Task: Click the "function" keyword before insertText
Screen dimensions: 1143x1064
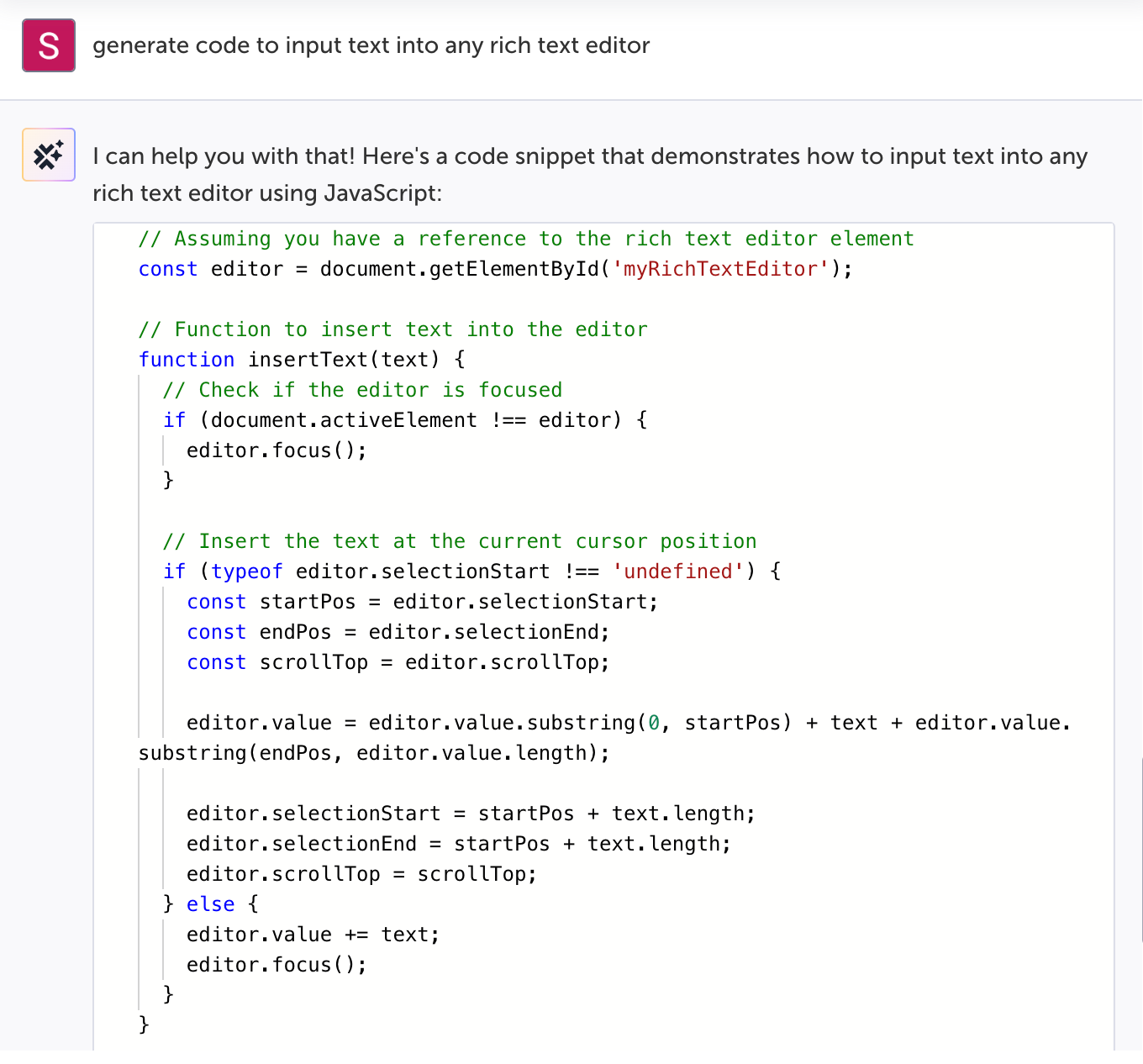Action: pos(187,360)
